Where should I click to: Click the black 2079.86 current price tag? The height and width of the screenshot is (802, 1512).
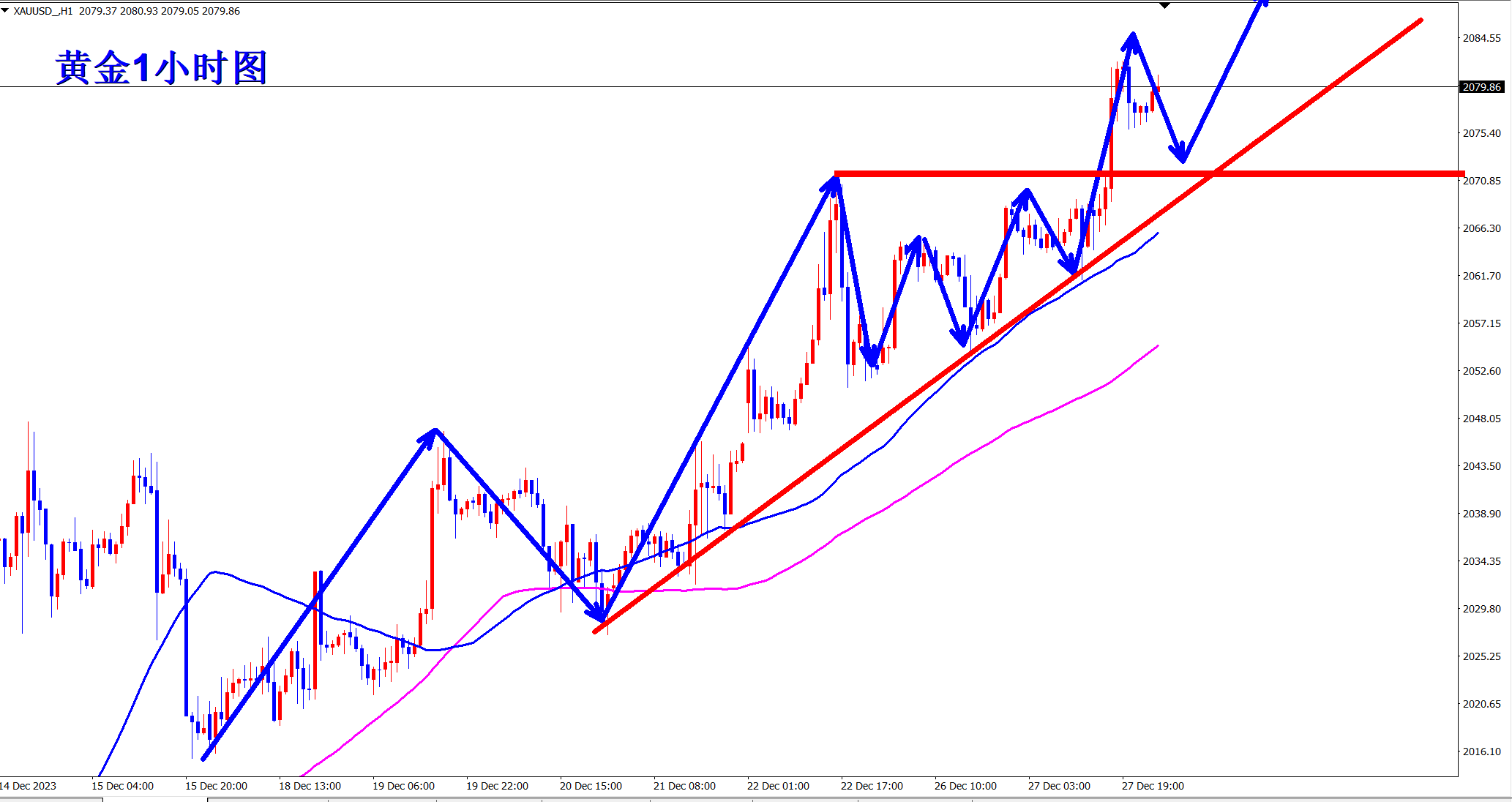click(x=1481, y=87)
